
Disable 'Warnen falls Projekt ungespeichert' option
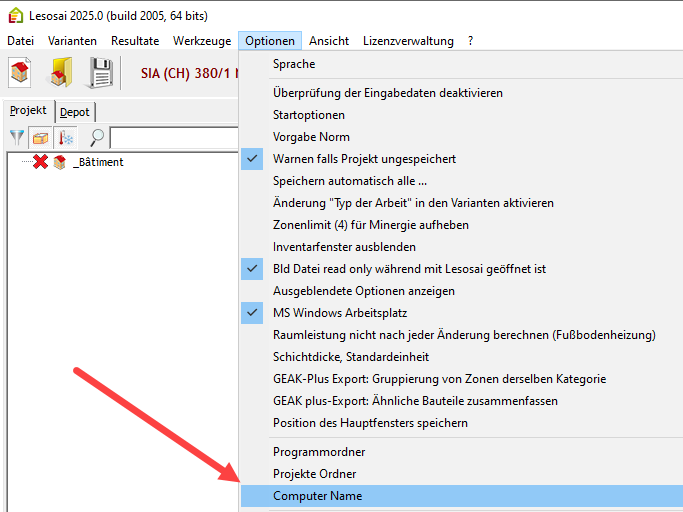[365, 159]
